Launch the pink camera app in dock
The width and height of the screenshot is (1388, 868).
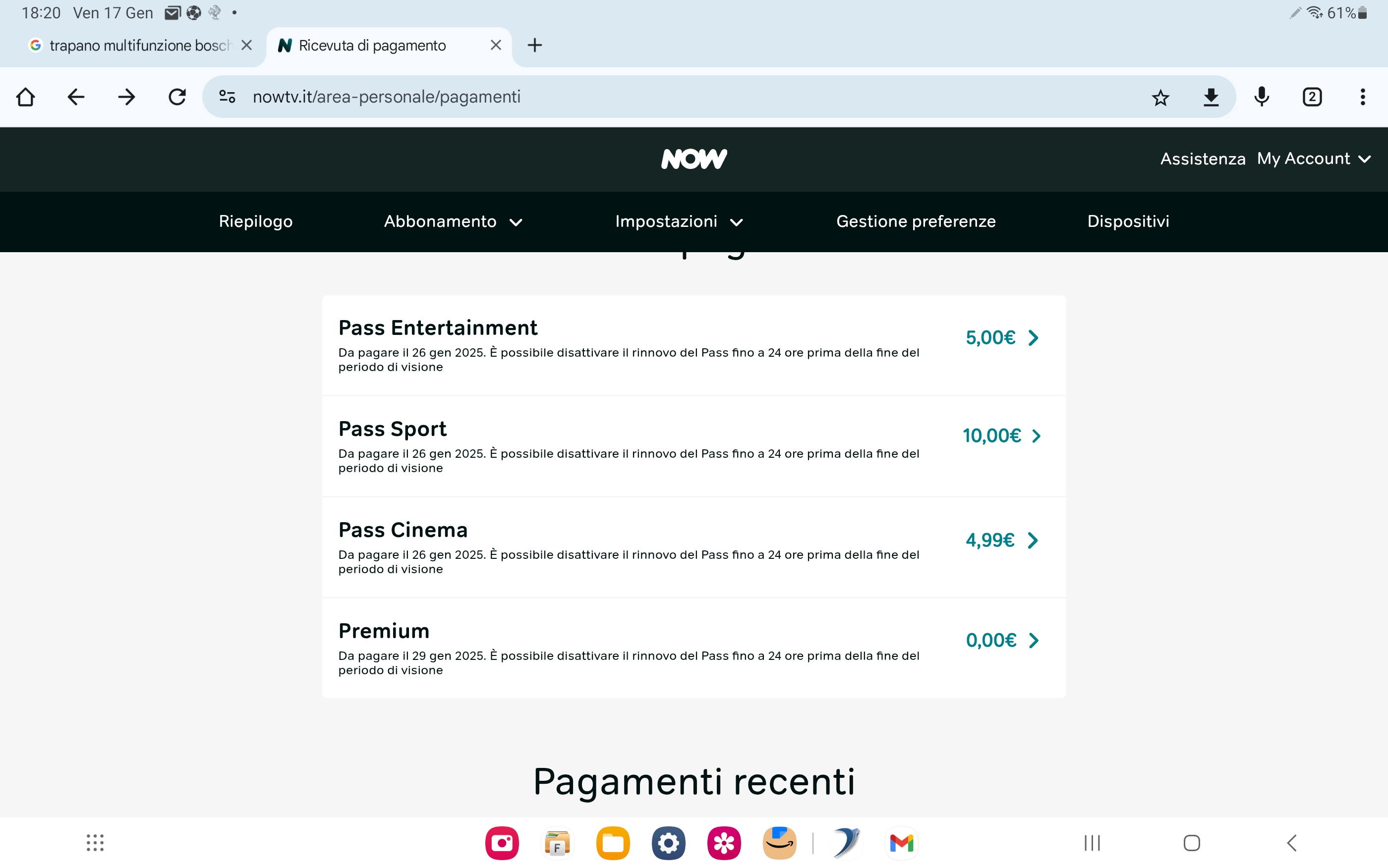[502, 843]
